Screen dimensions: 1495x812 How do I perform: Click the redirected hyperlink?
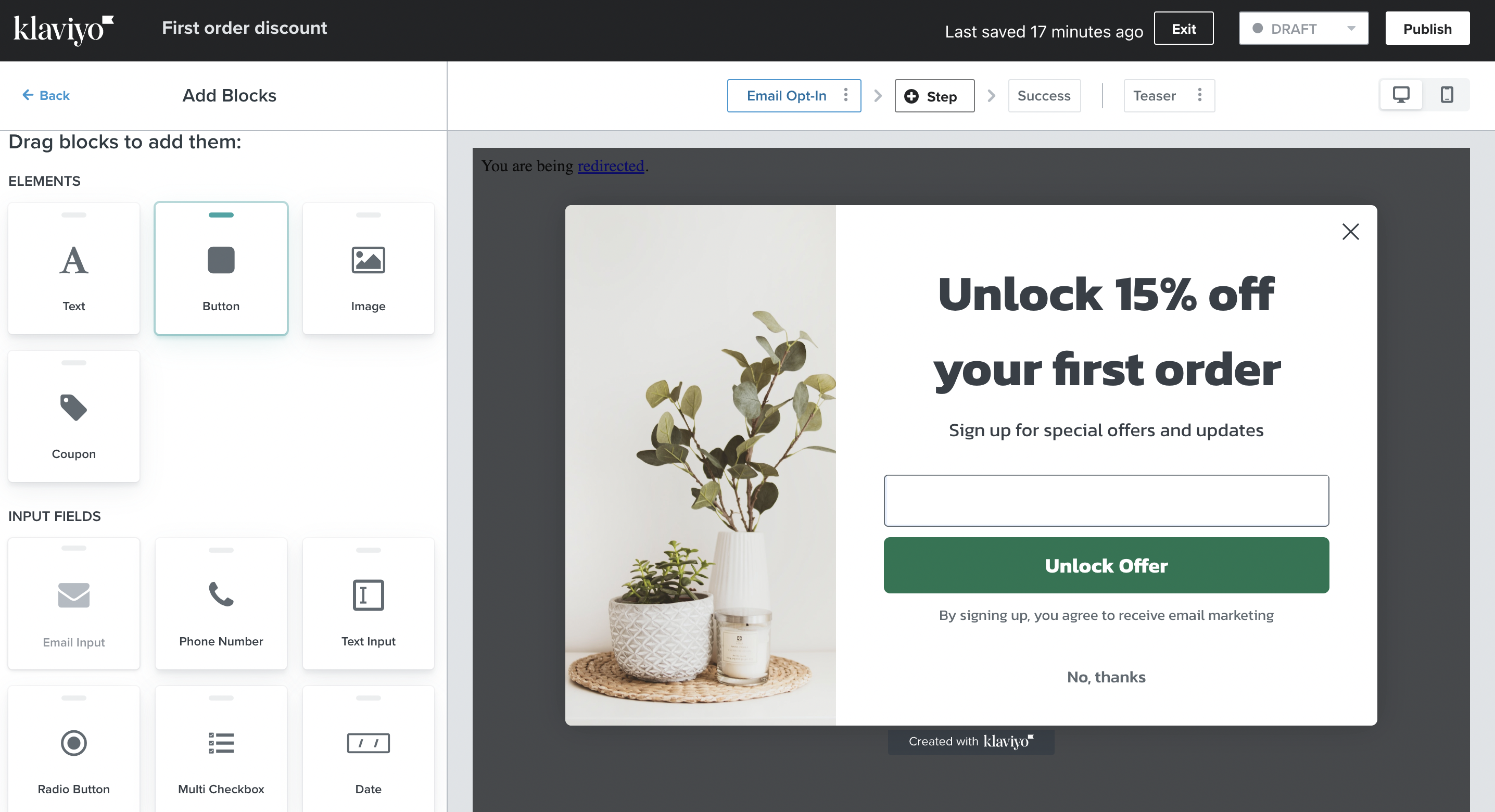(x=610, y=165)
